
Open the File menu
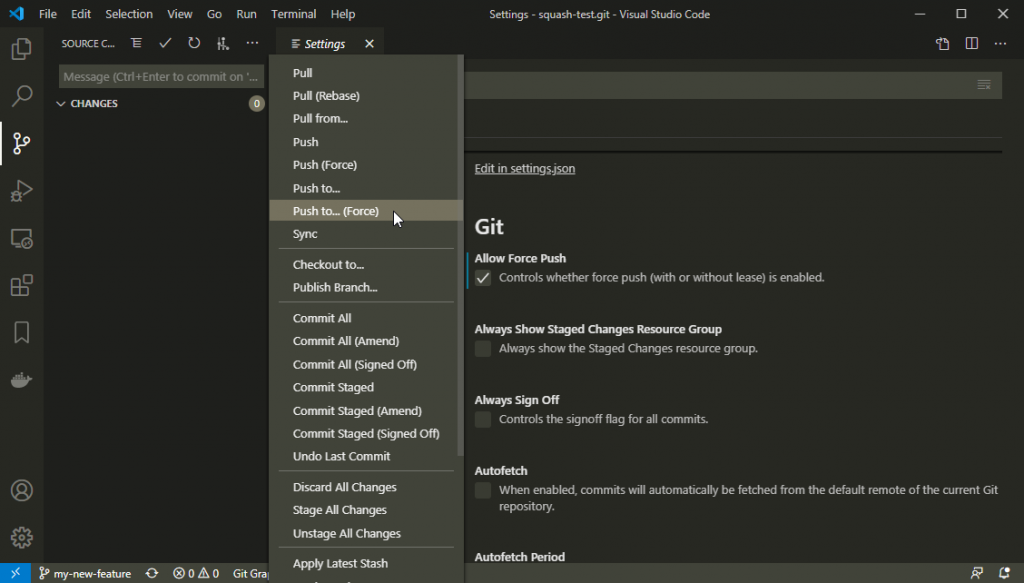coord(48,14)
